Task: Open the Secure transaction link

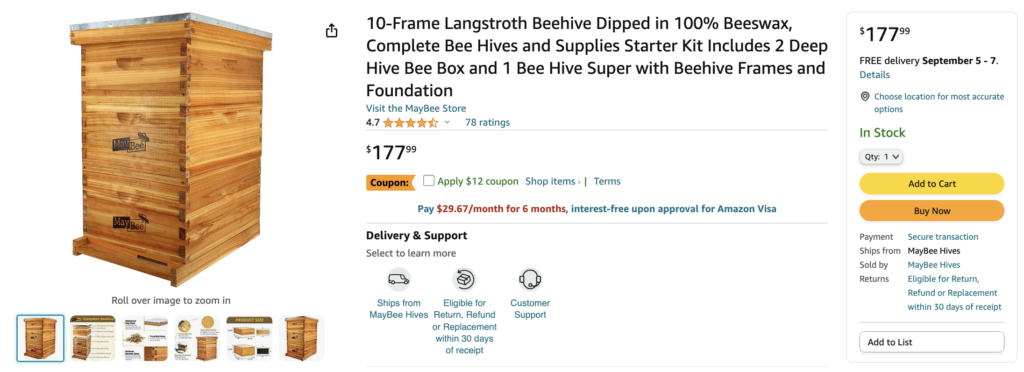Action: pos(943,237)
